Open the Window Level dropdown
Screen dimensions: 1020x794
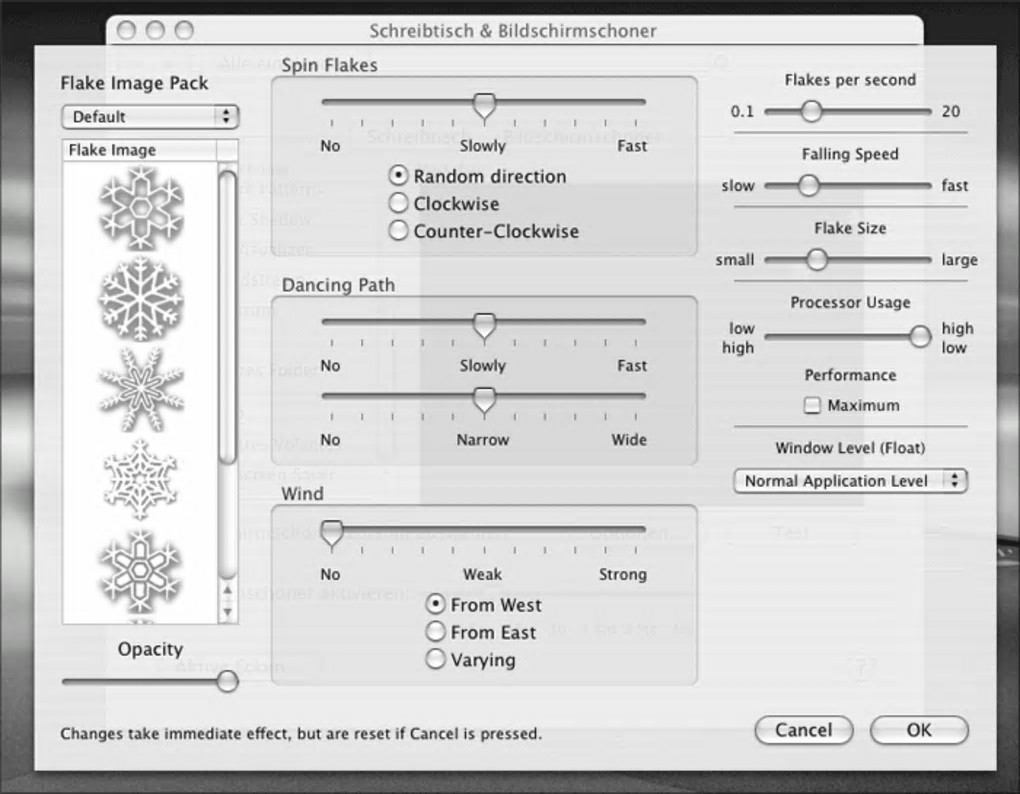tap(850, 481)
